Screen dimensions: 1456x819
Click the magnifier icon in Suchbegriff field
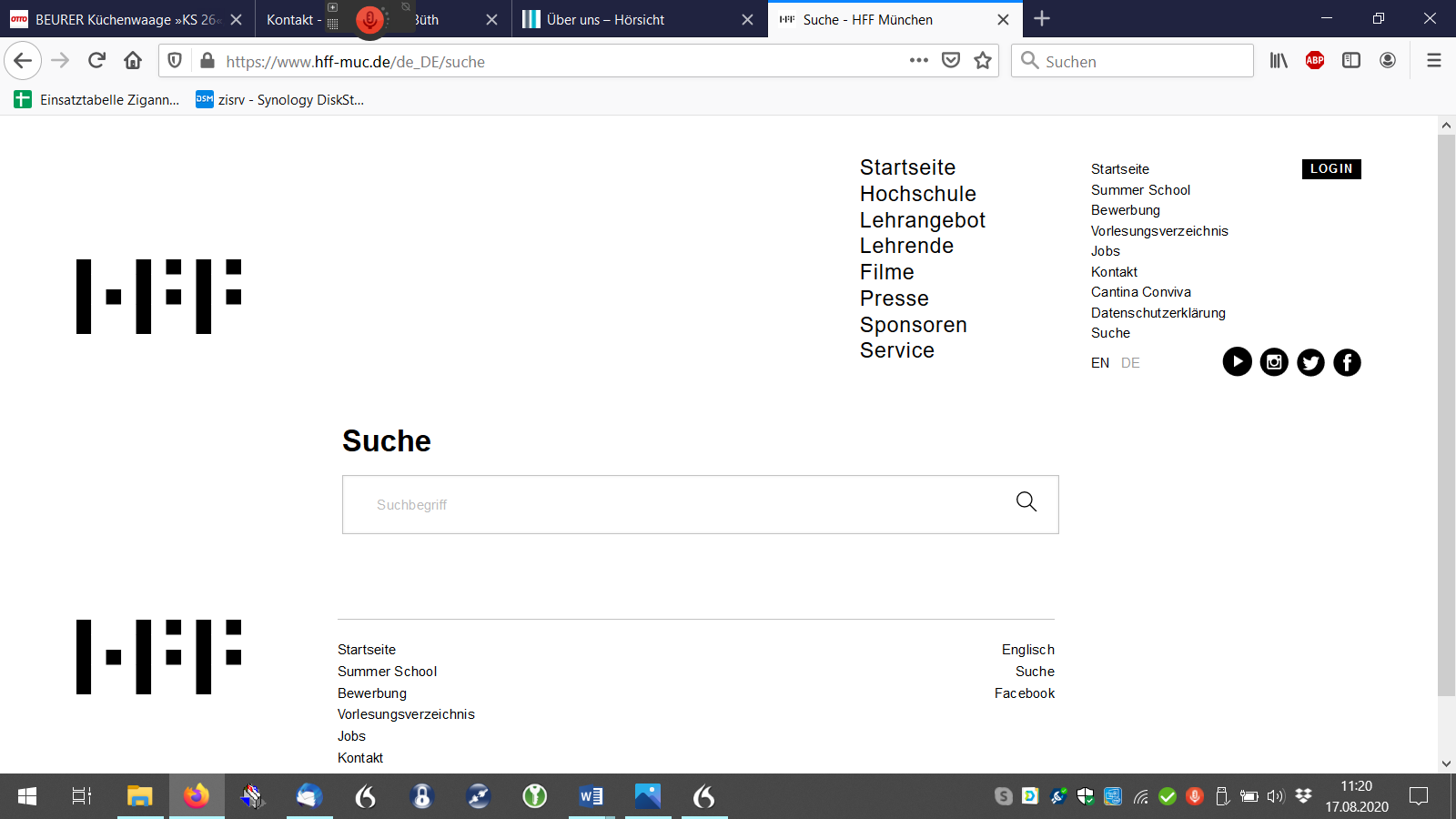1026,501
